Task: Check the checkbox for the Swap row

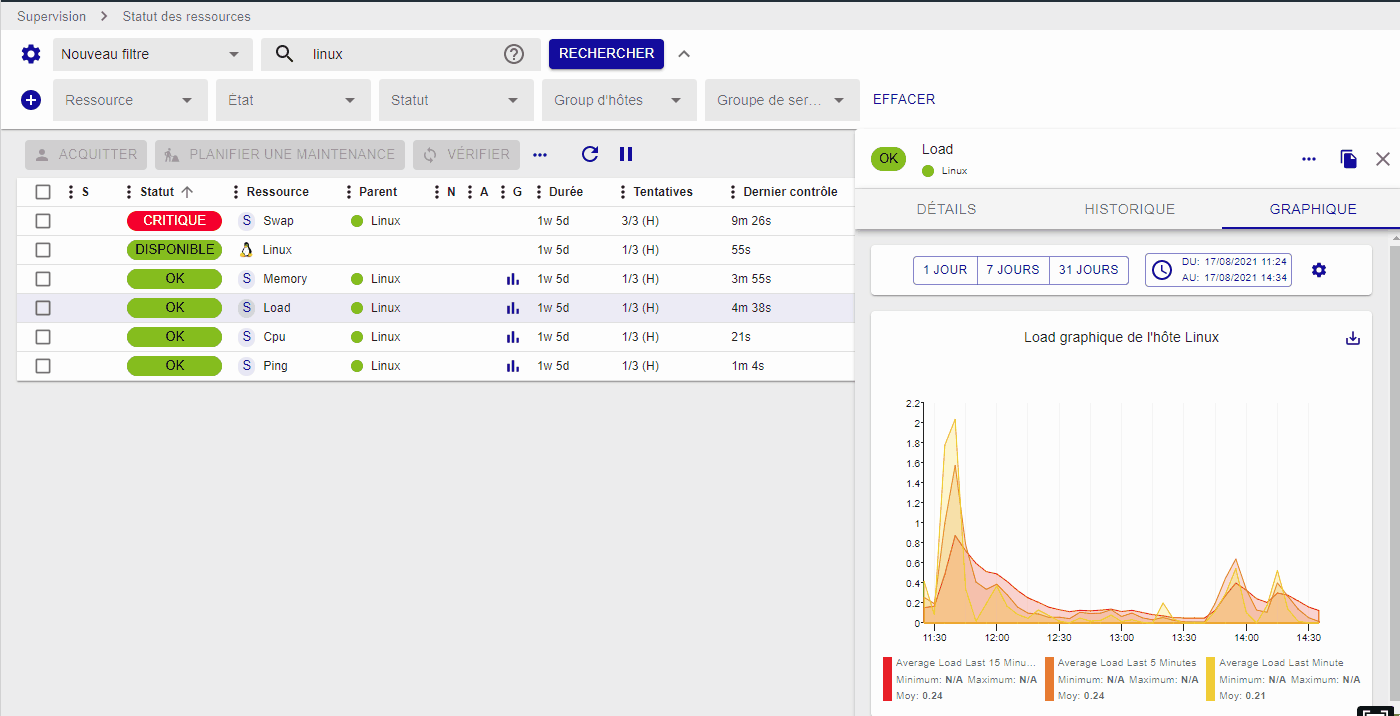Action: [43, 221]
